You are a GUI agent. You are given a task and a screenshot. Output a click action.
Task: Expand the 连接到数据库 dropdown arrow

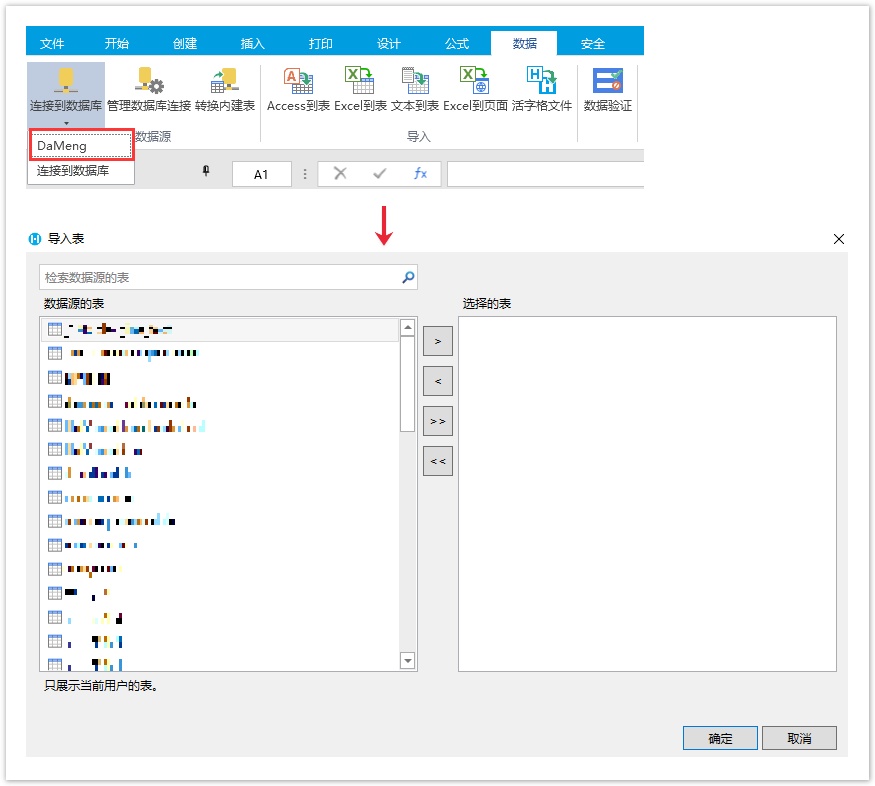(66, 123)
